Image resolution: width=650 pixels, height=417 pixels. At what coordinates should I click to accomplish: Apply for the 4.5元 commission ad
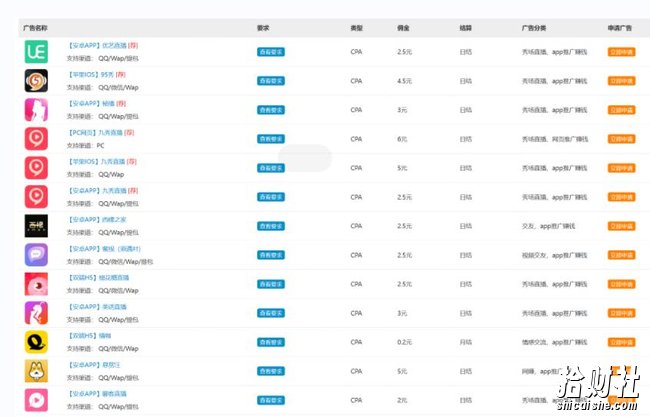pyautogui.click(x=621, y=81)
